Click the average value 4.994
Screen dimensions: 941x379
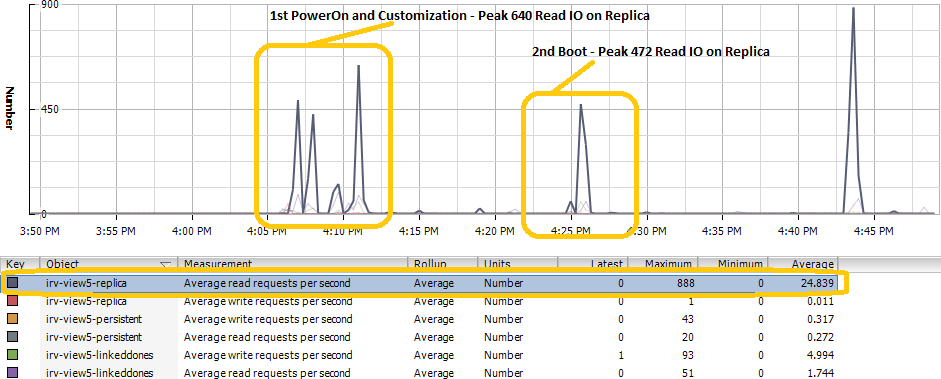820,355
